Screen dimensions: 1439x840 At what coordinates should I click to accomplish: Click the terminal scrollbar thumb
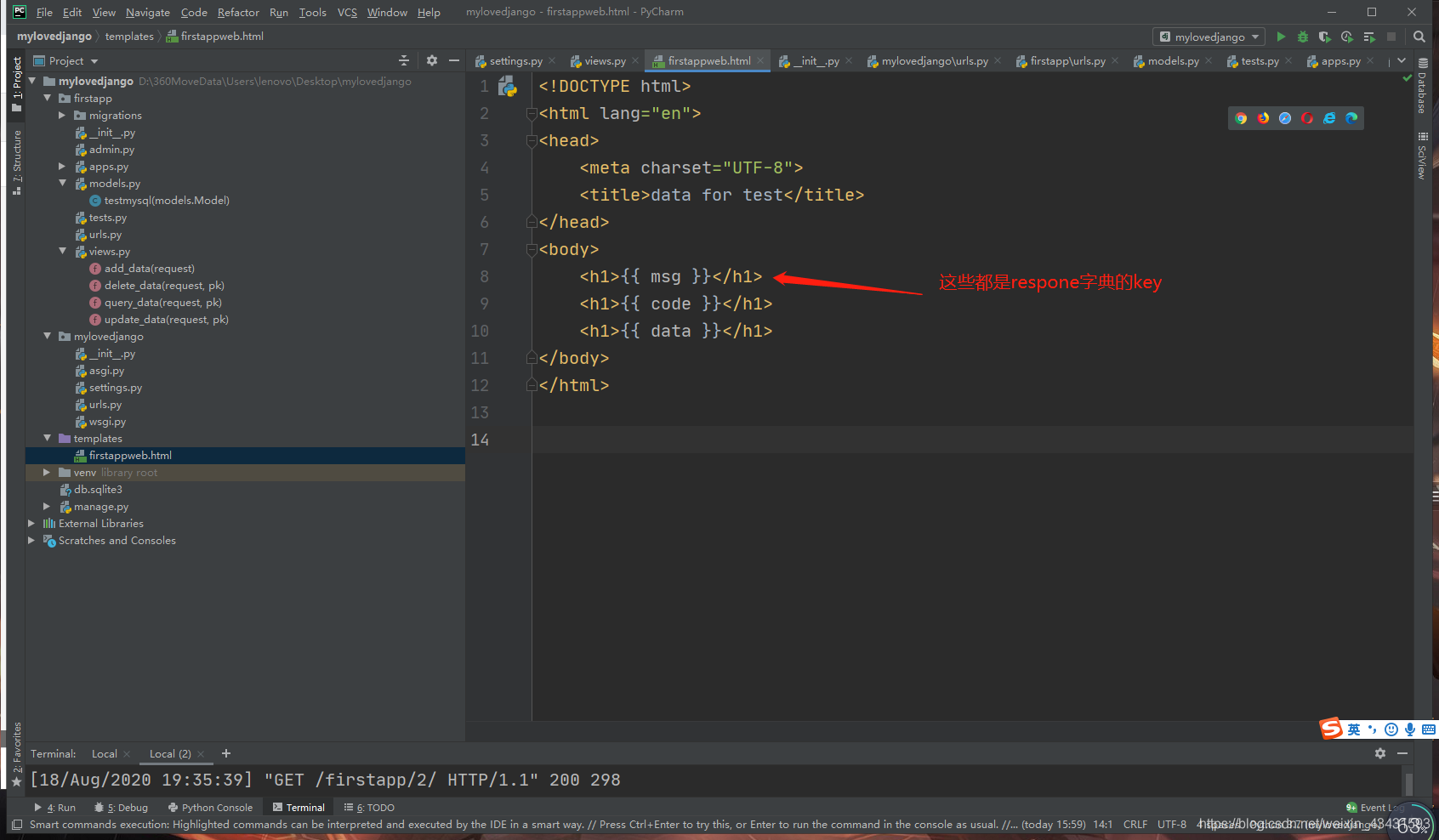click(1409, 783)
